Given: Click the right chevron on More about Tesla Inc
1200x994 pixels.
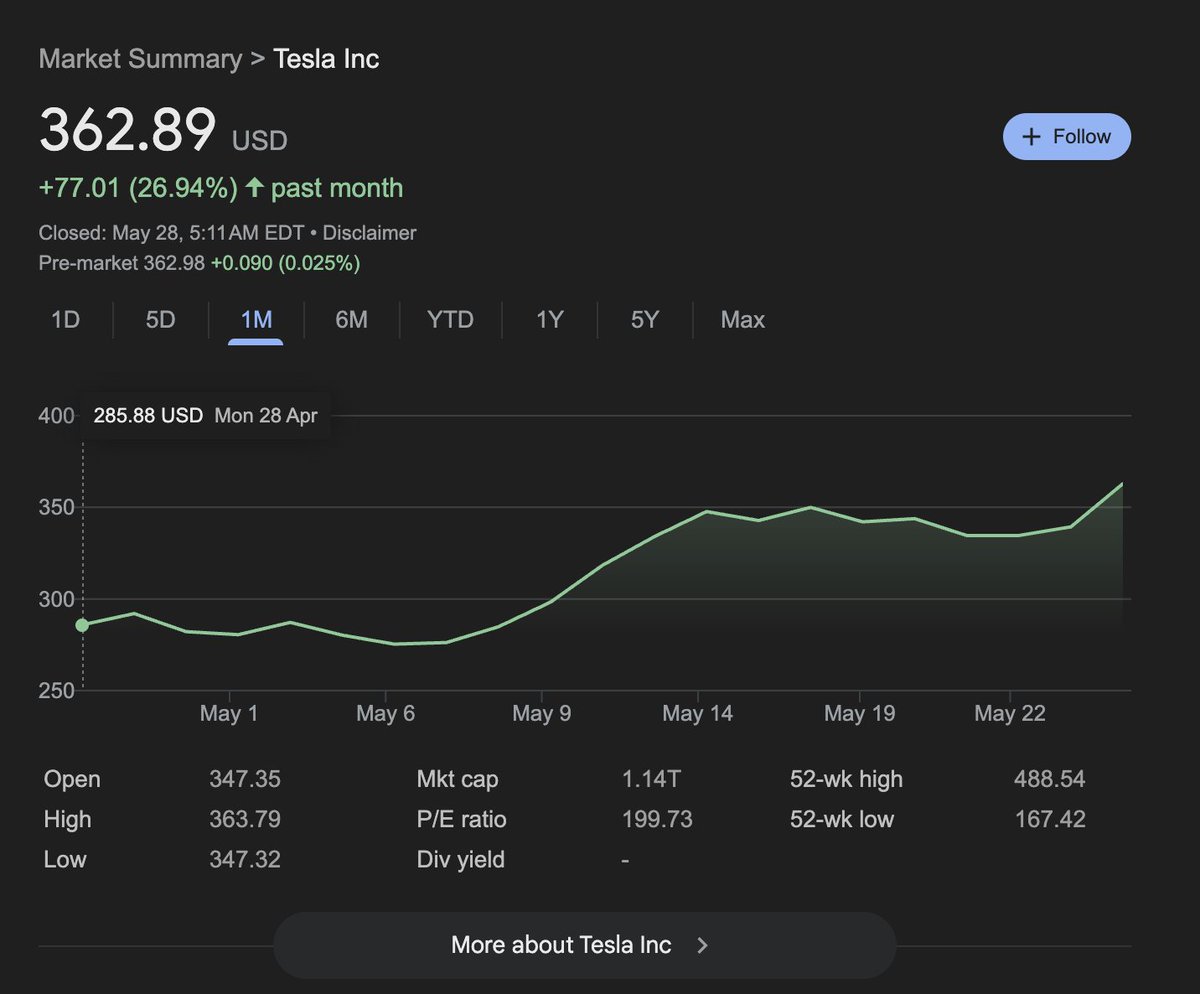Looking at the screenshot, I should (703, 944).
